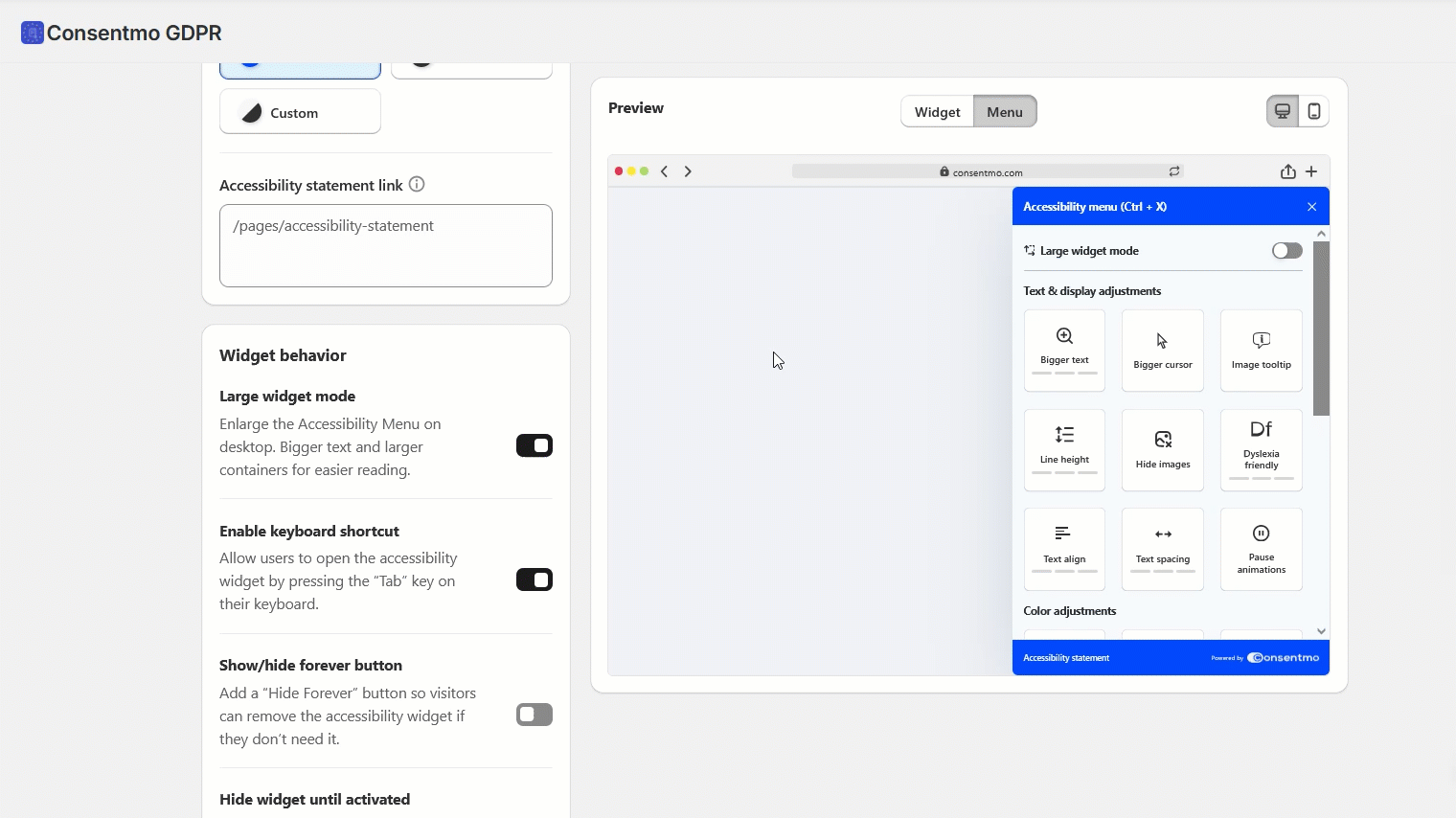Click the info icon beside Accessibility statement link
Viewport: 1456px width, 818px height.
click(417, 185)
